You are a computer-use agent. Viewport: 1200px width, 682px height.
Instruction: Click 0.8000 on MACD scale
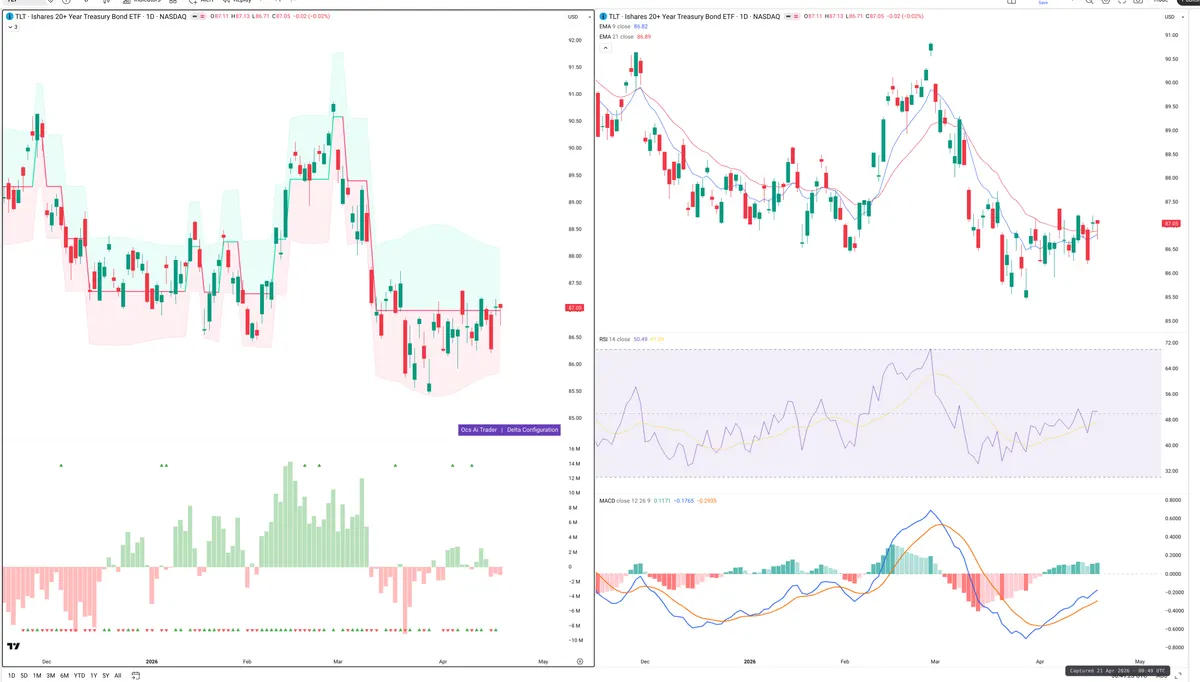(x=1173, y=499)
